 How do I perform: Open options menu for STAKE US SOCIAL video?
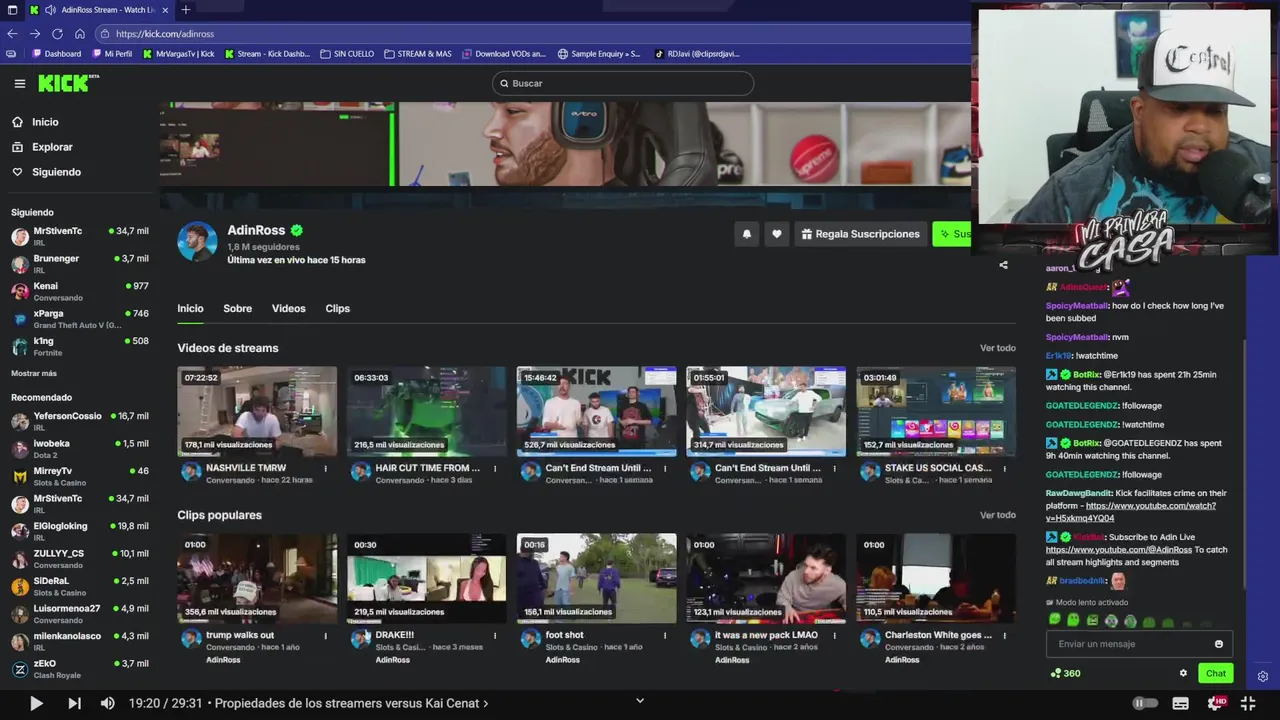[x=1004, y=468]
